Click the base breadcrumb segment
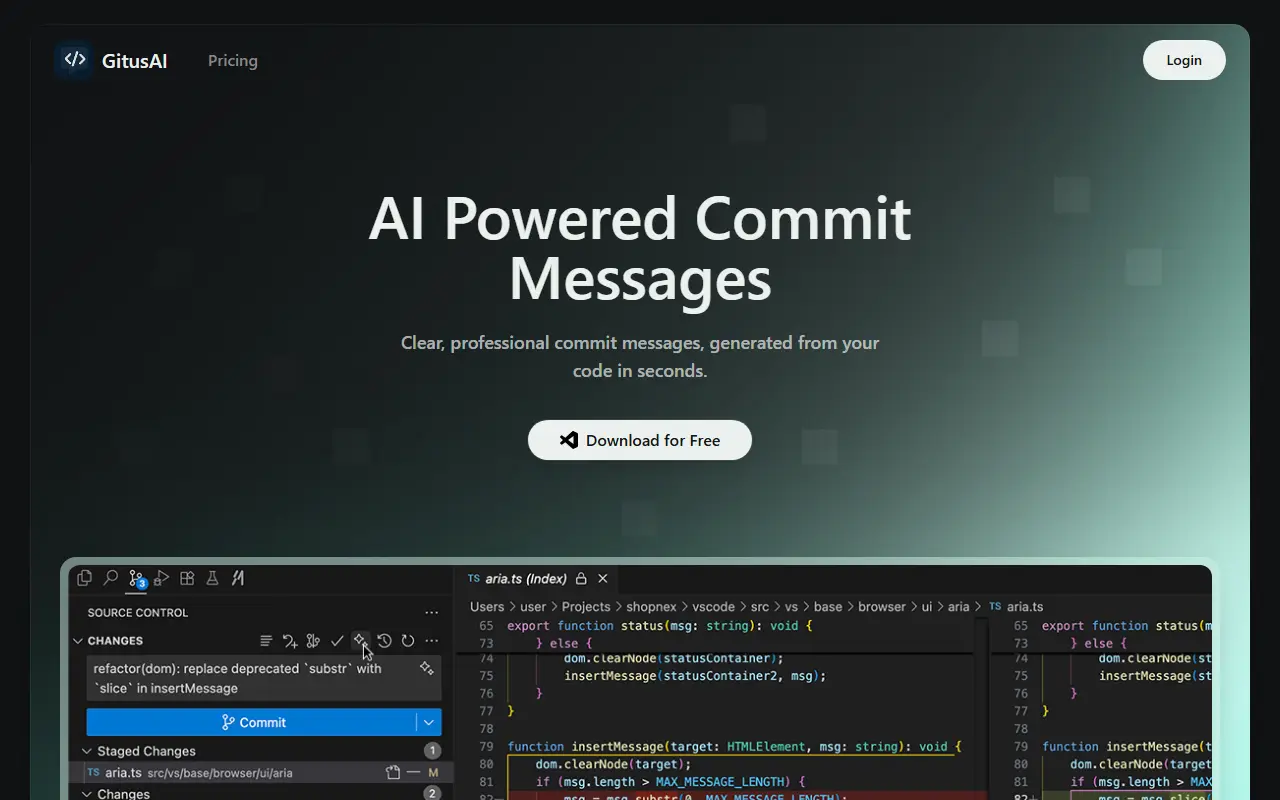 point(828,607)
